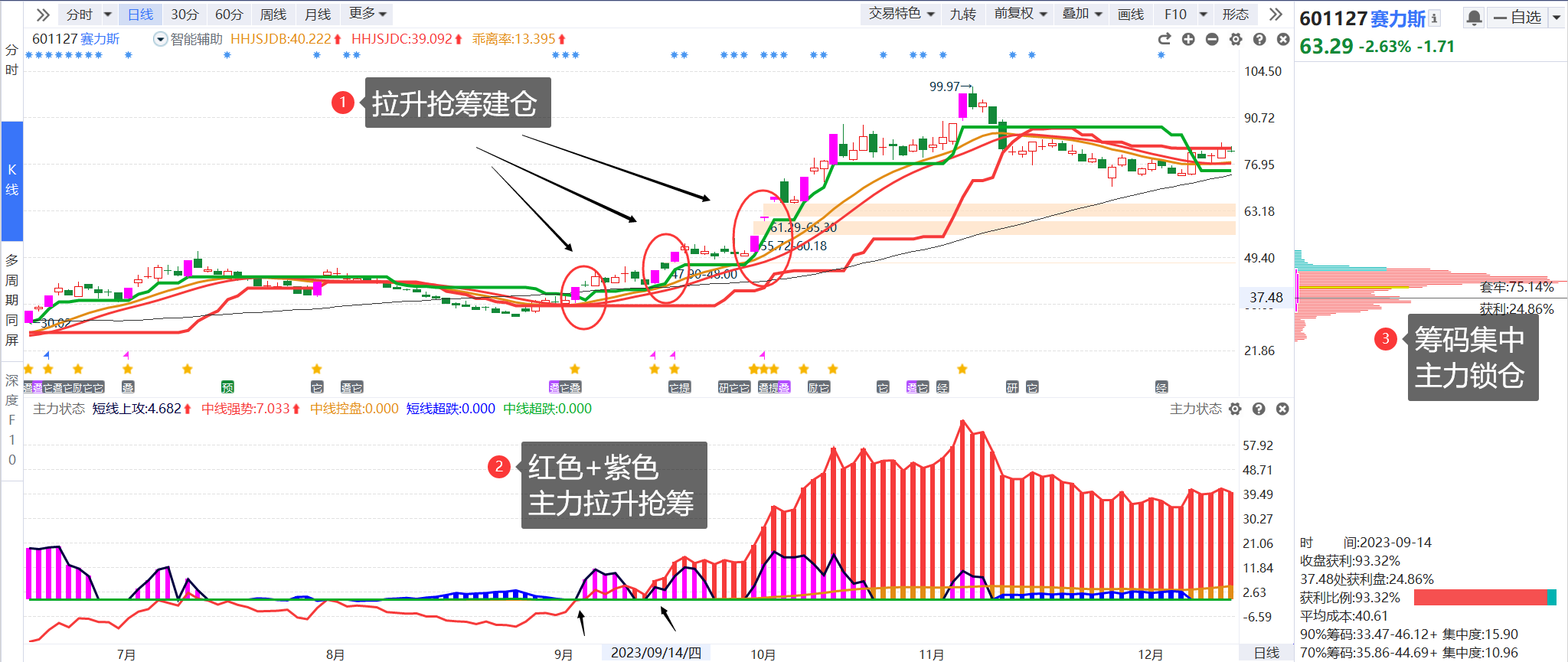Open the 分时 period dropdown arrow

pos(107,15)
